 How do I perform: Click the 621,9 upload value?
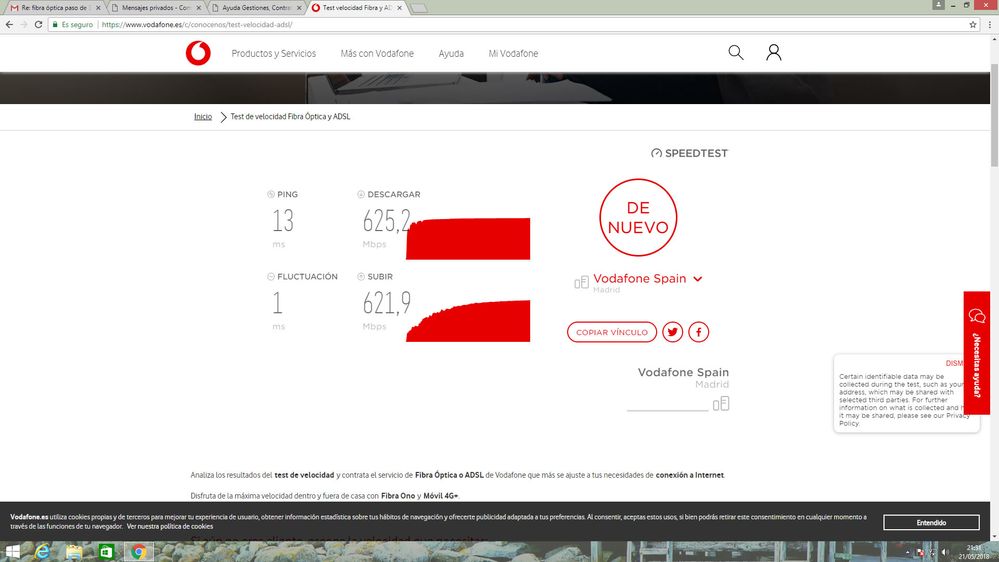click(386, 303)
